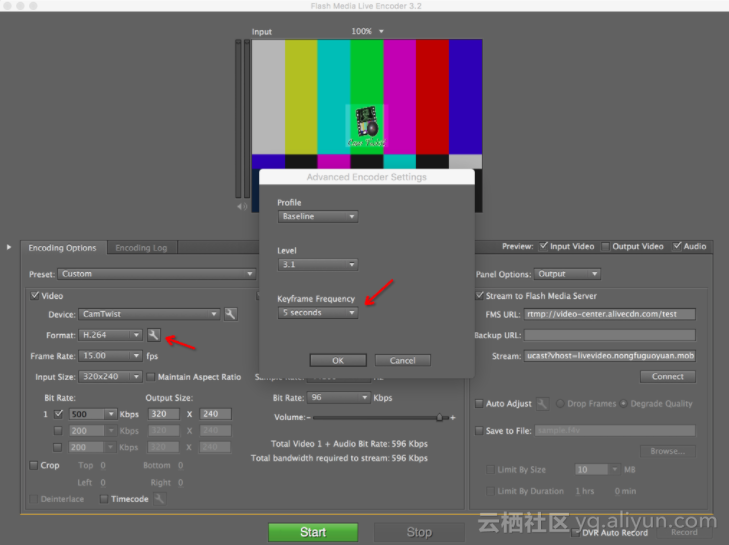Enable DVR Auto Record checkbox

[x=576, y=532]
